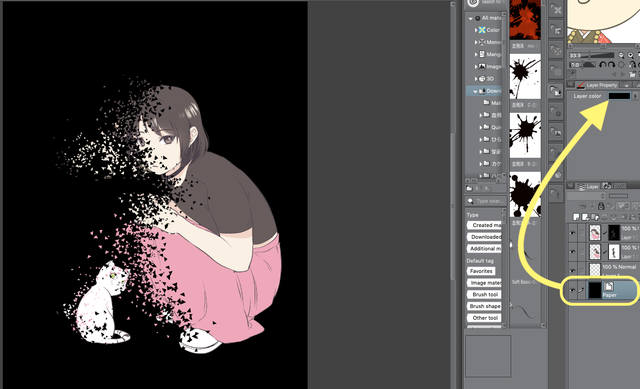Image resolution: width=640 pixels, height=389 pixels.
Task: Click the Lock layer icon
Action: (601, 206)
